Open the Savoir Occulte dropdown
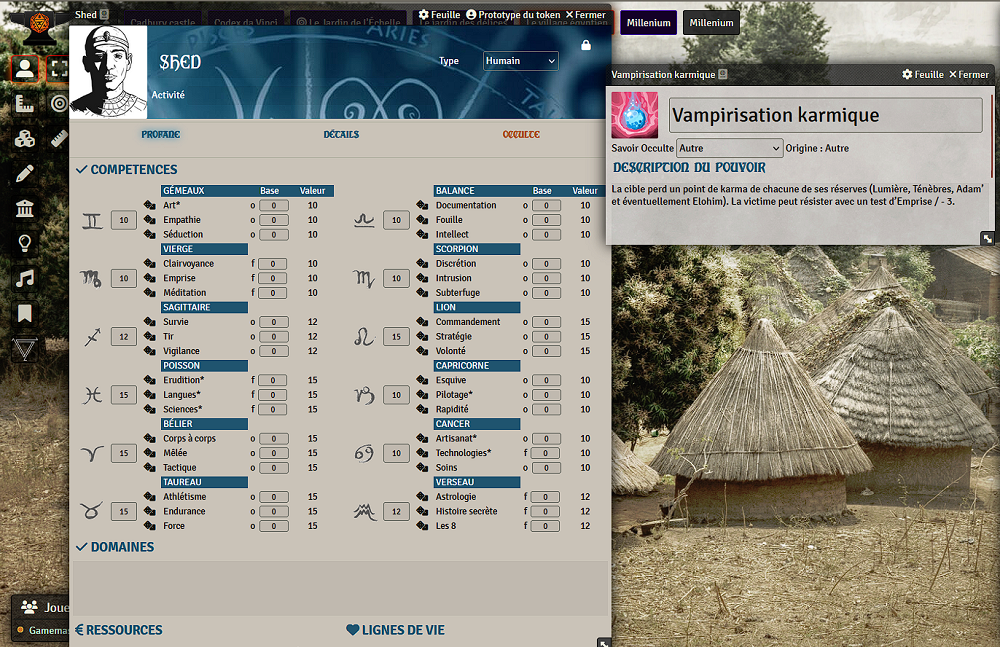This screenshot has height=647, width=1000. pyautogui.click(x=729, y=148)
